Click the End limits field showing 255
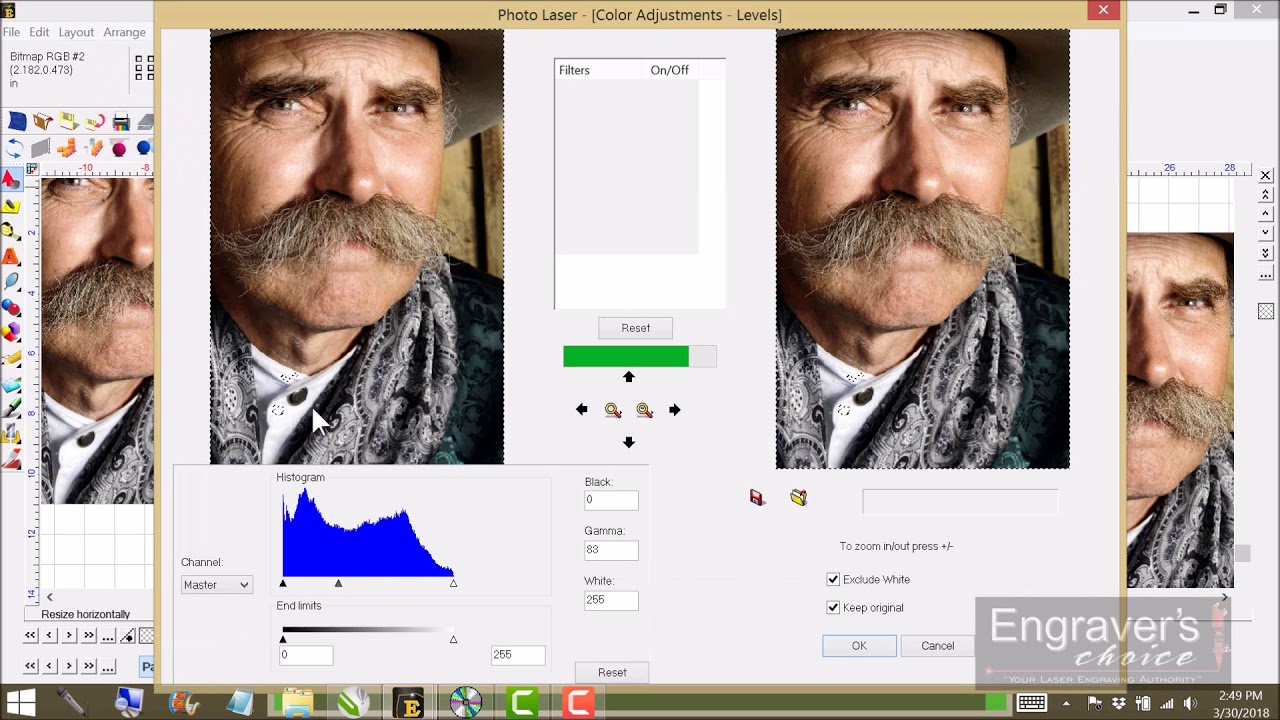The height and width of the screenshot is (720, 1280). pos(518,655)
